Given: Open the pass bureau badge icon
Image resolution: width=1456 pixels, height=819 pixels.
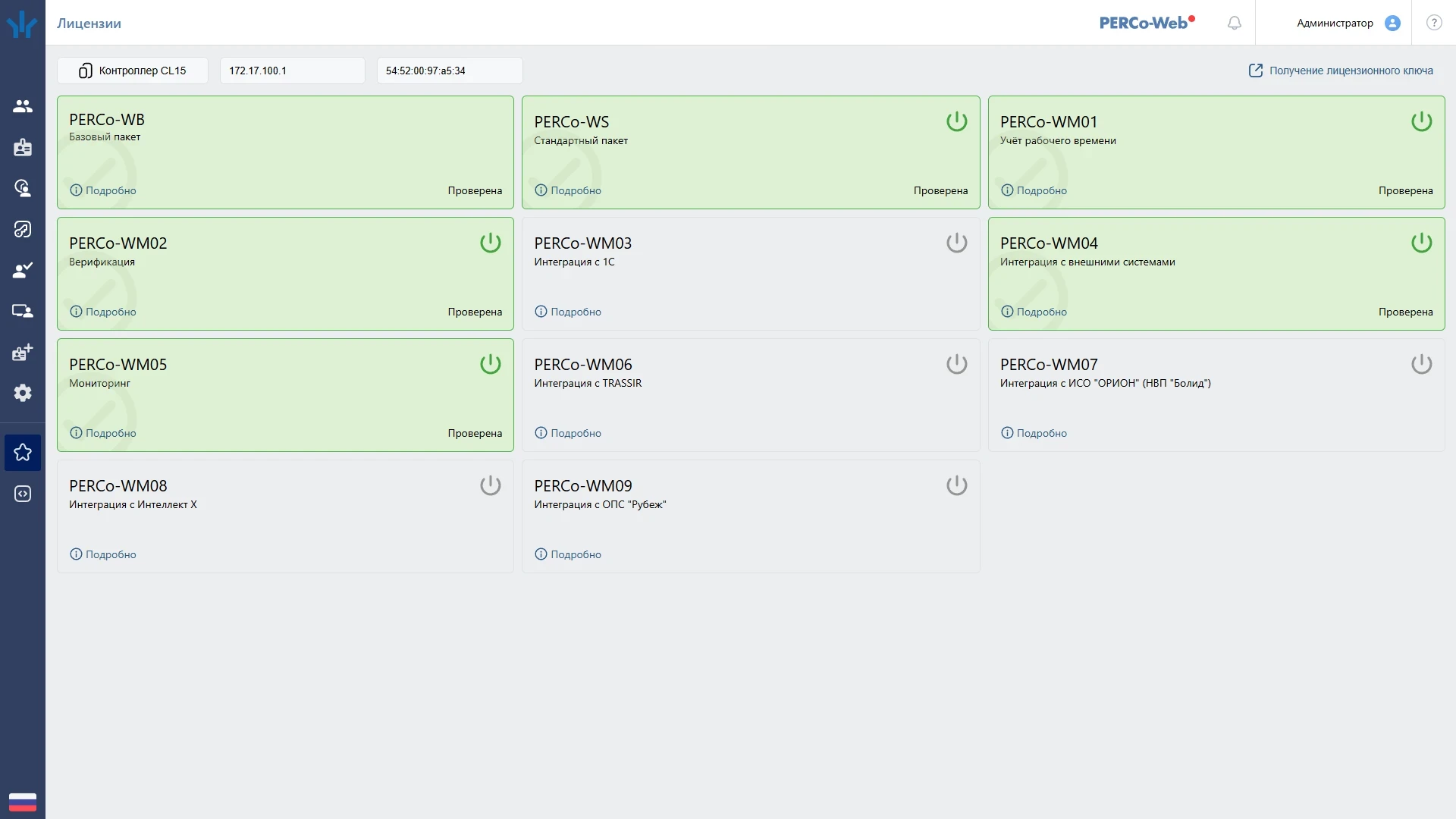Looking at the screenshot, I should (23, 147).
